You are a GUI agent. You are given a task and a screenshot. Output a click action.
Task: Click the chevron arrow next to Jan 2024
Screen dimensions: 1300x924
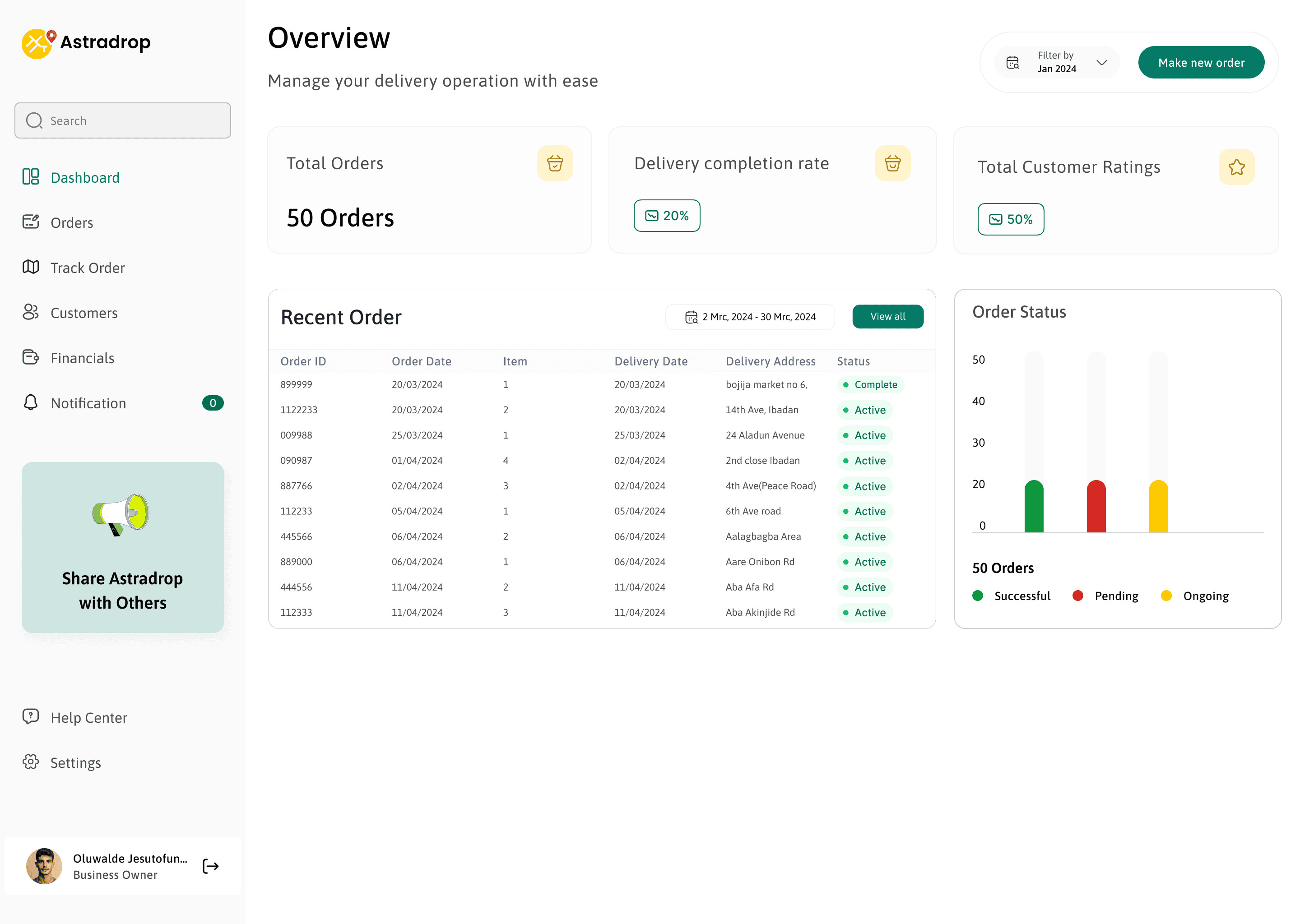coord(1101,63)
